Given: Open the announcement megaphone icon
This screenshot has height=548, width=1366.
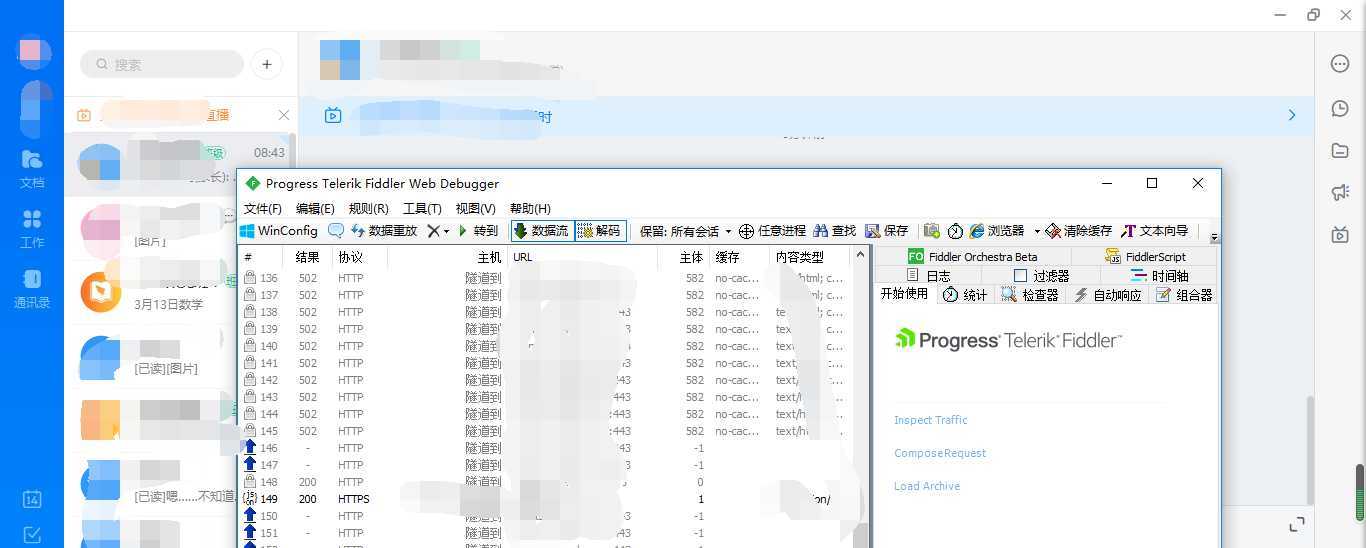Looking at the screenshot, I should 1340,193.
